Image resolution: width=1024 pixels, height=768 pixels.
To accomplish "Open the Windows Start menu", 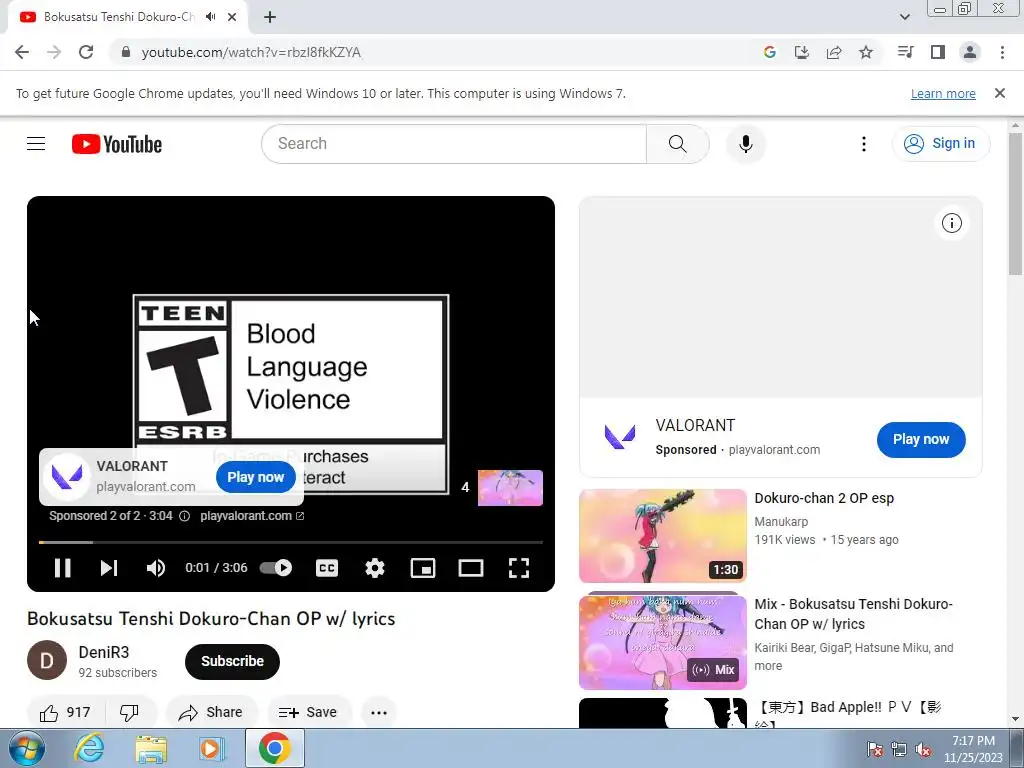I will pos(25,748).
